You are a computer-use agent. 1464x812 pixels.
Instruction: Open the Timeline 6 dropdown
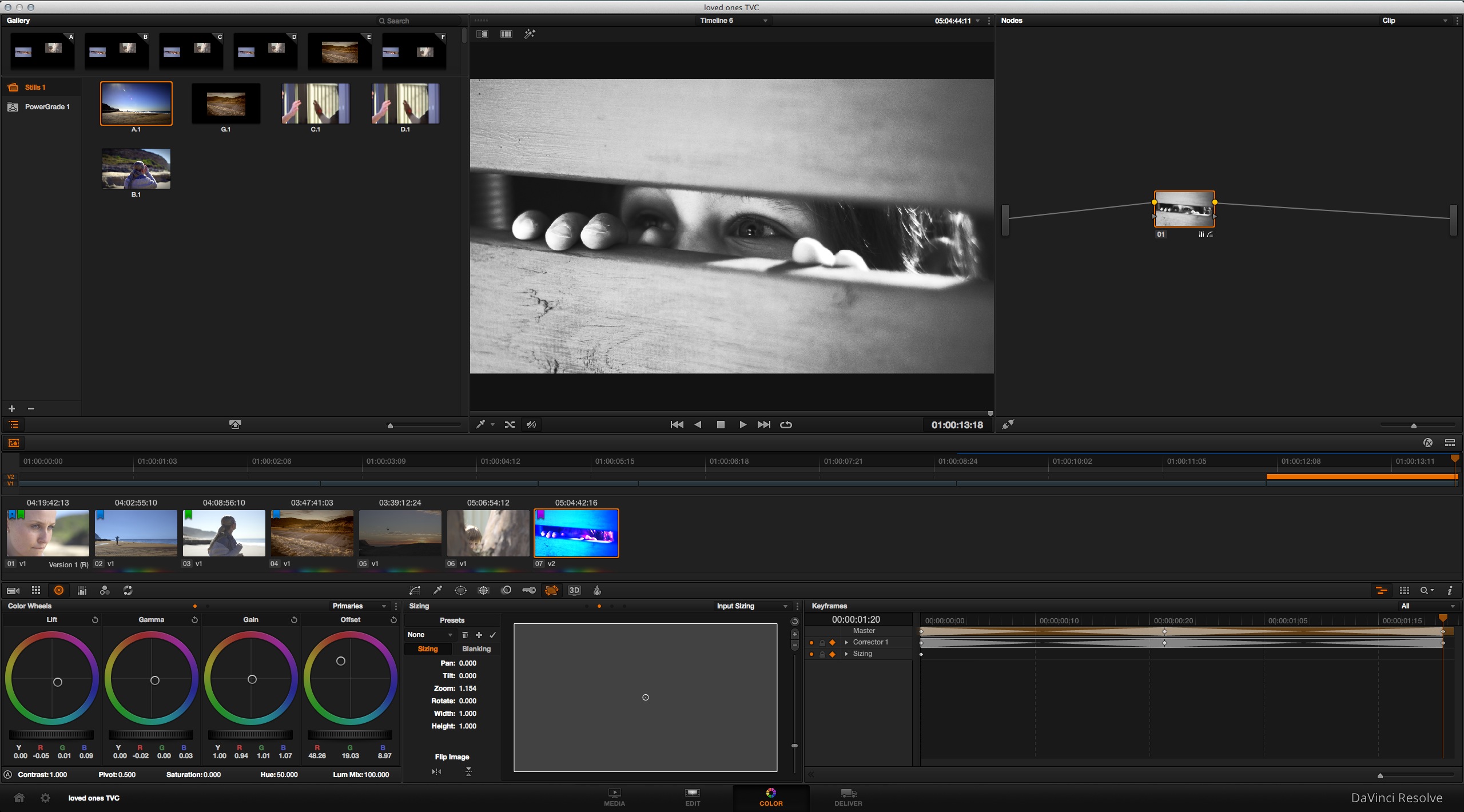734,20
